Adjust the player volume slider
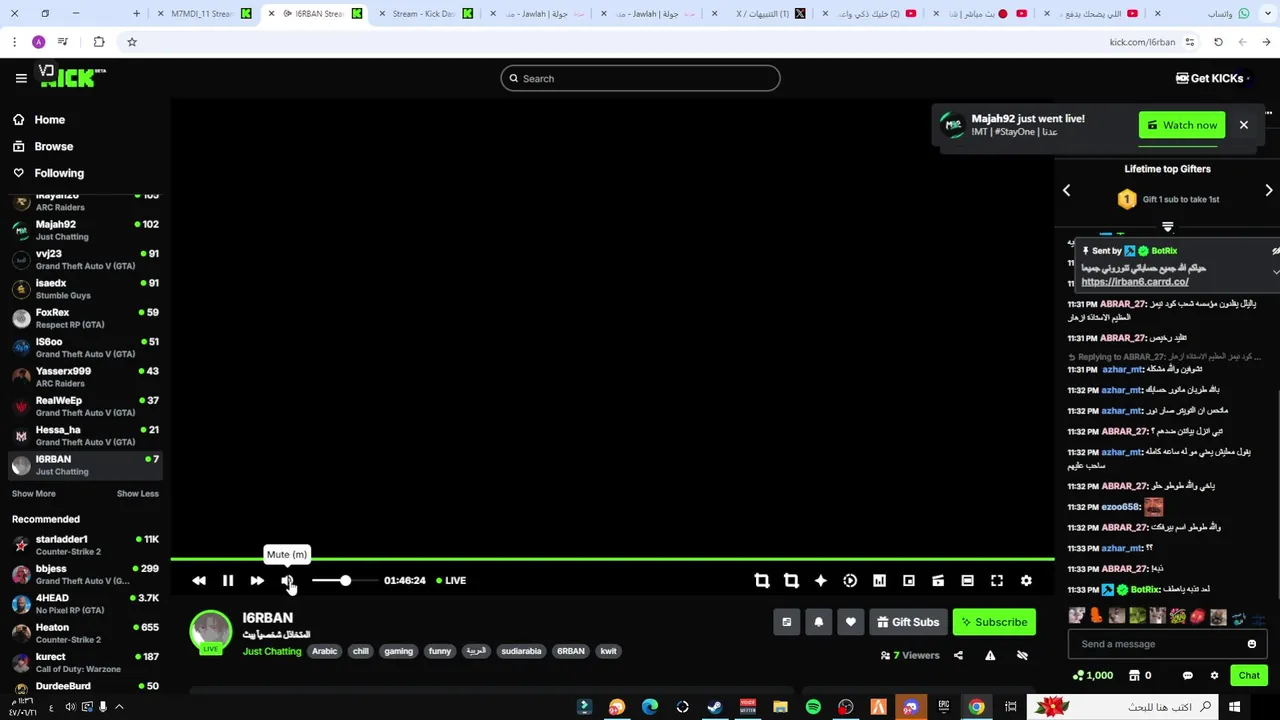This screenshot has height=720, width=1280. pos(345,581)
